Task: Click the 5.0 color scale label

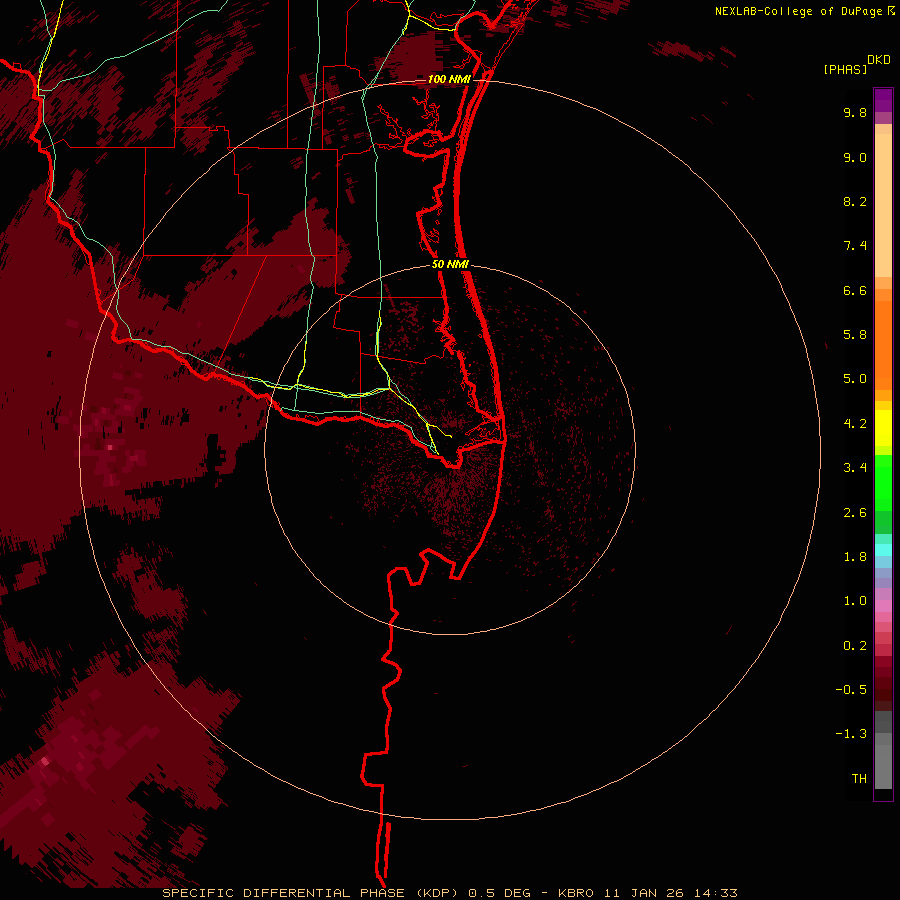Action: 855,379
